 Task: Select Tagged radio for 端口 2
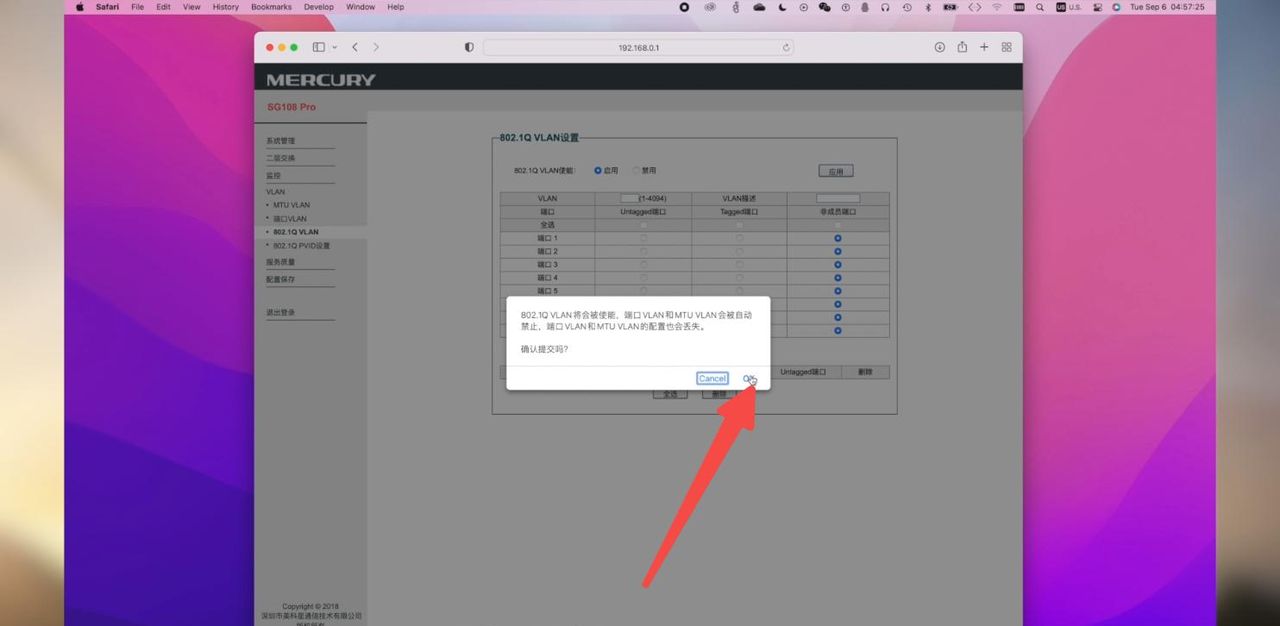739,251
